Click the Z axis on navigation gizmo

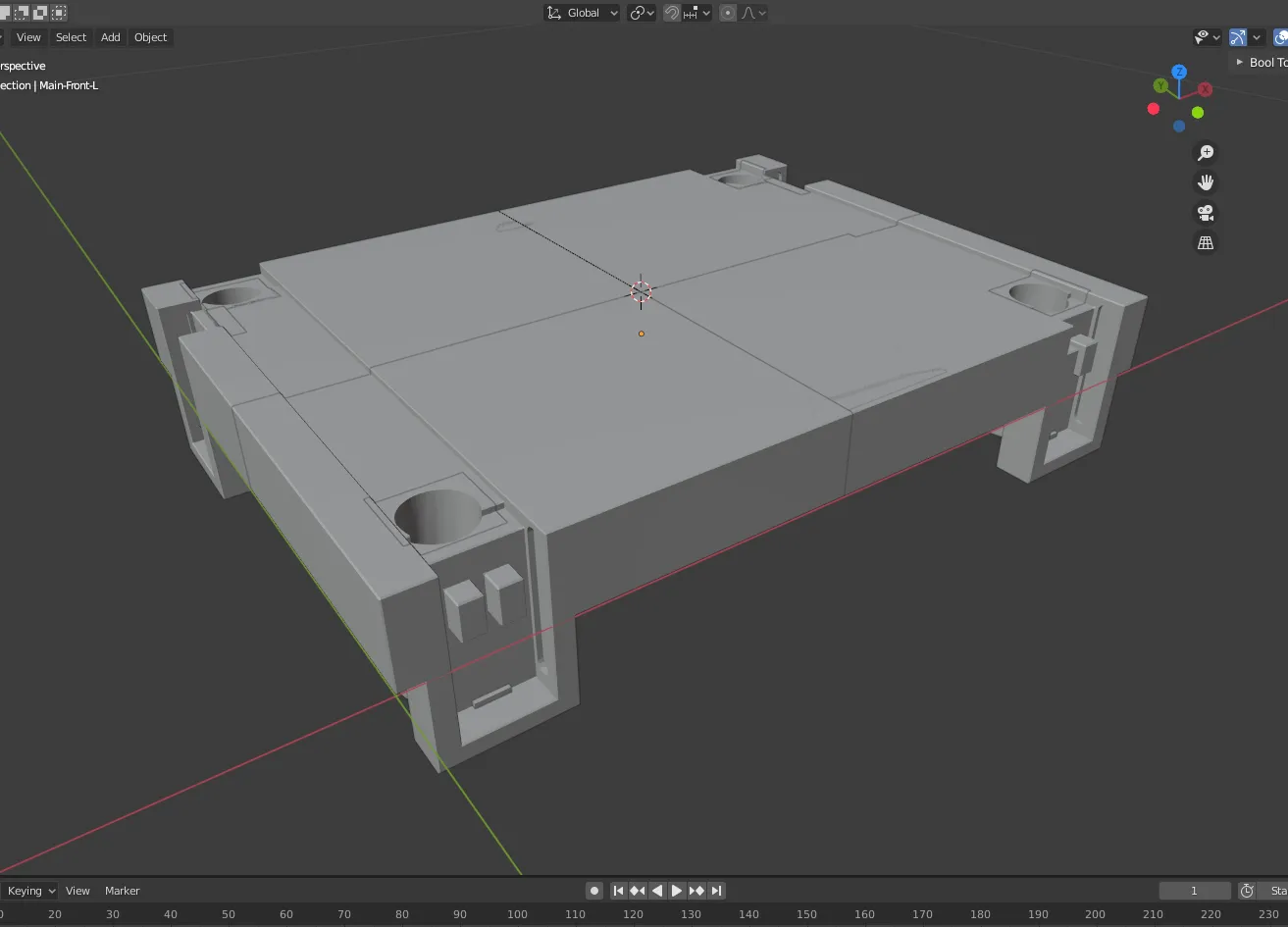click(1179, 73)
